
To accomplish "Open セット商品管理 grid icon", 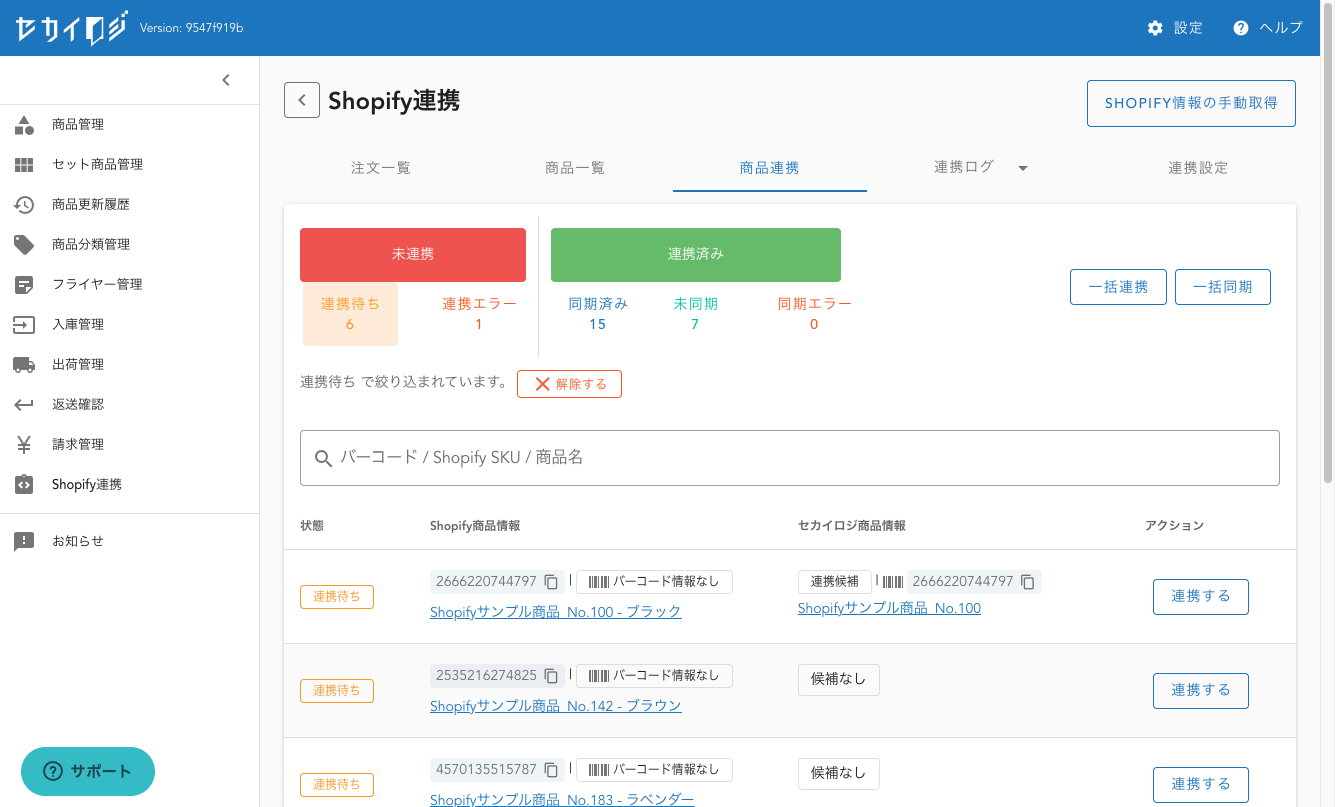I will (x=24, y=165).
